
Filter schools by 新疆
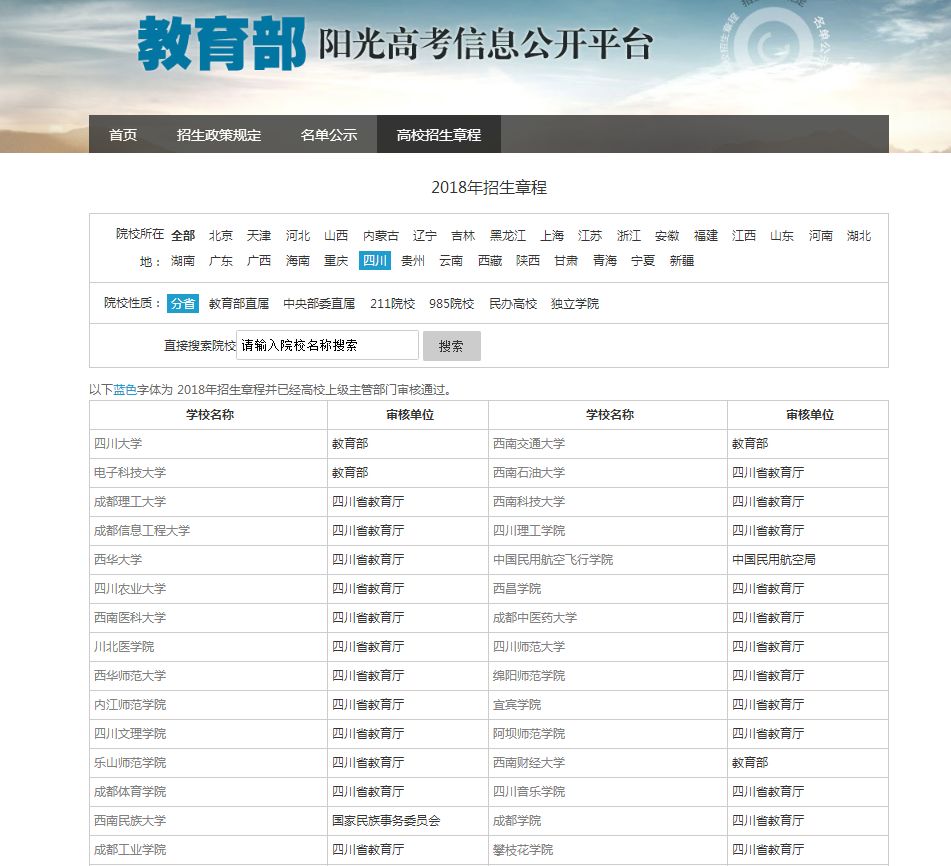point(682,261)
